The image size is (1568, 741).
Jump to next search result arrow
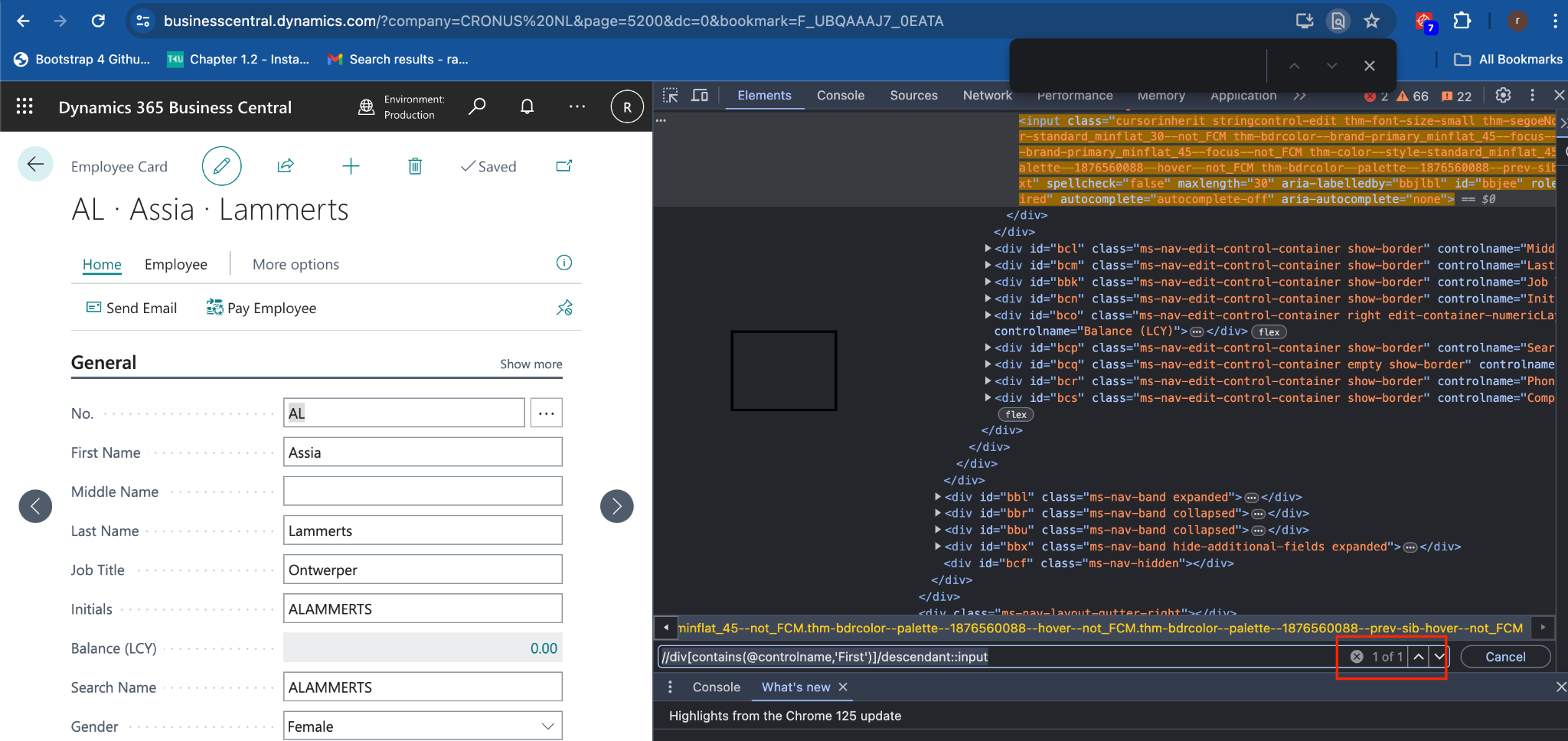click(x=1439, y=657)
